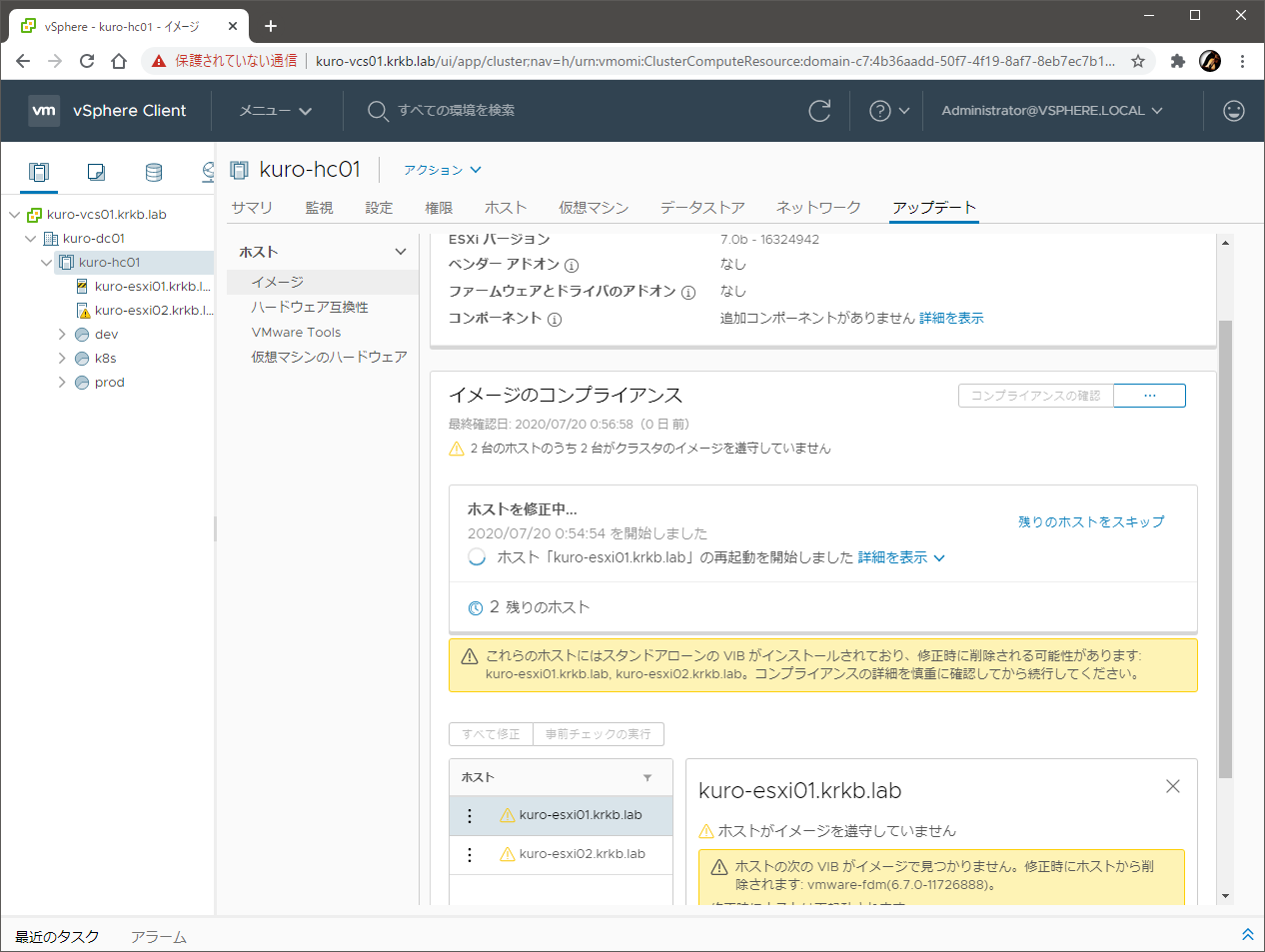Collapse the kuro-dc01 datacenter node
Viewport: 1265px width, 952px height.
tap(30, 239)
